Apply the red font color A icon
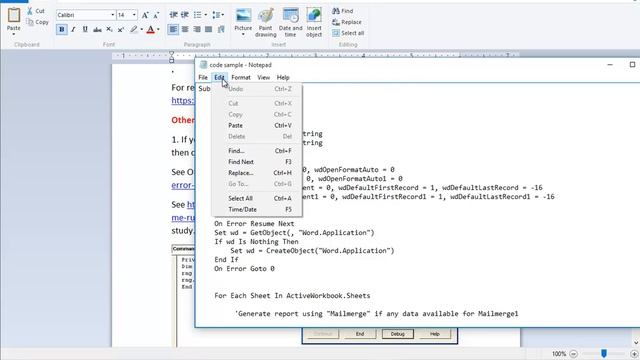This screenshot has width=640, height=360. [150, 29]
